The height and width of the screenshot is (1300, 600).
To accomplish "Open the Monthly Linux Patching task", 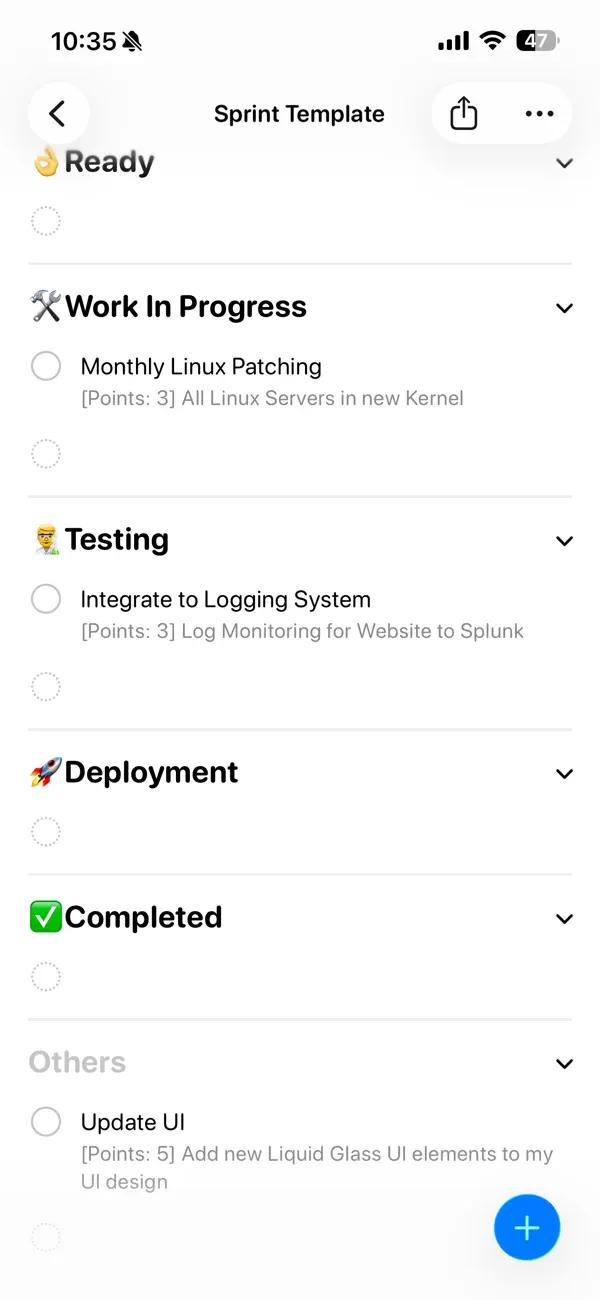I will [200, 366].
